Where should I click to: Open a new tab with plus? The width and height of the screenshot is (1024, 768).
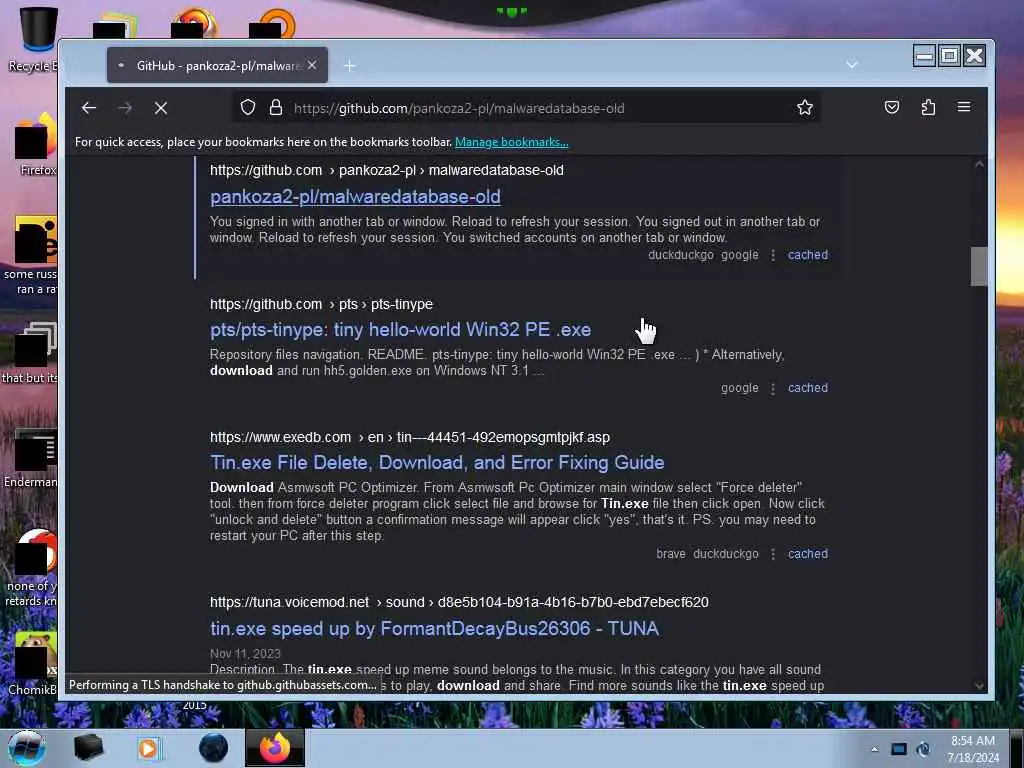[x=350, y=65]
